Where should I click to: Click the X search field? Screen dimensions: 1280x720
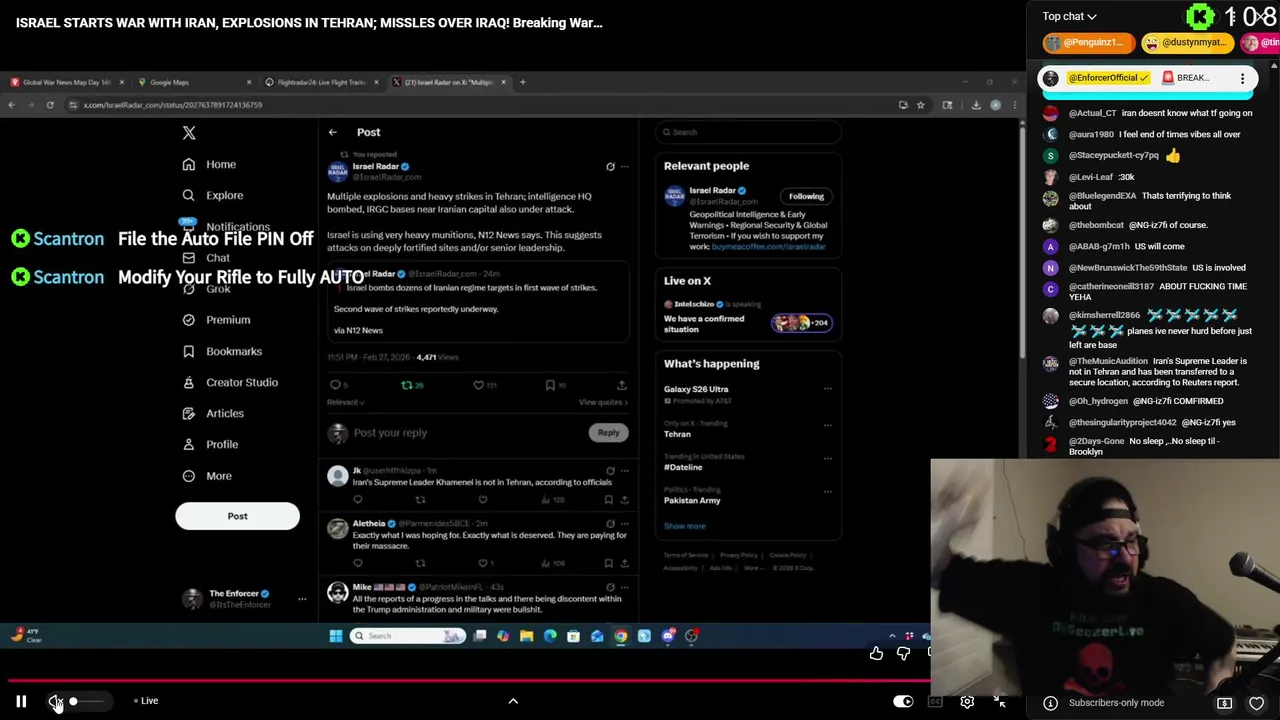tap(749, 132)
